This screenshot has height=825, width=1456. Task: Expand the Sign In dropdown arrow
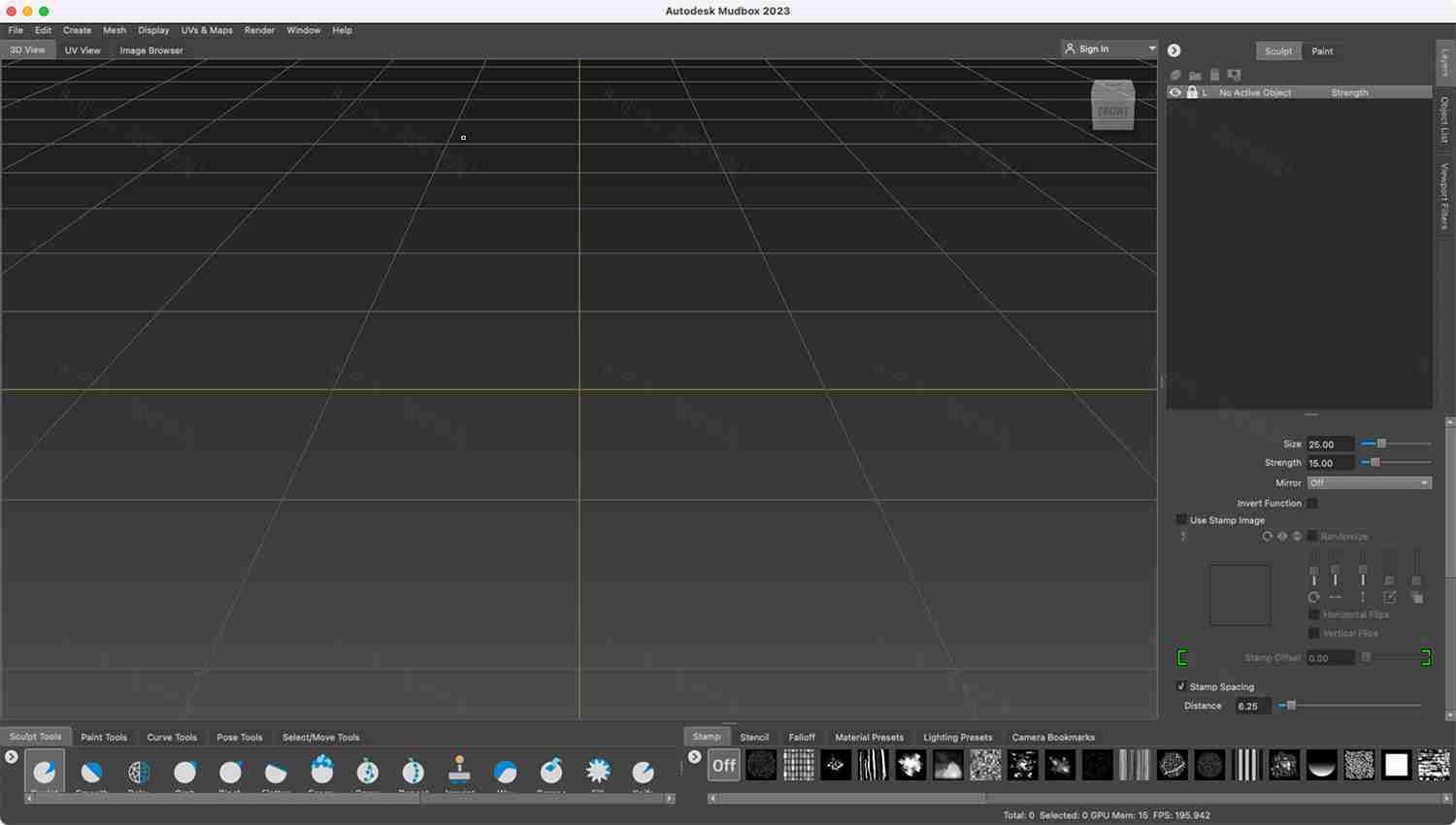[1151, 49]
